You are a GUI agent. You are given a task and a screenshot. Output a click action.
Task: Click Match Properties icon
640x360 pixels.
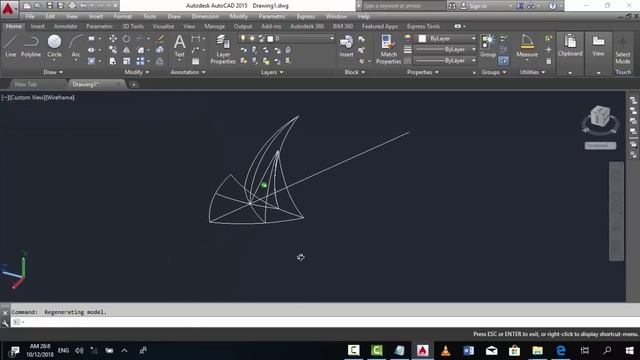(x=388, y=49)
